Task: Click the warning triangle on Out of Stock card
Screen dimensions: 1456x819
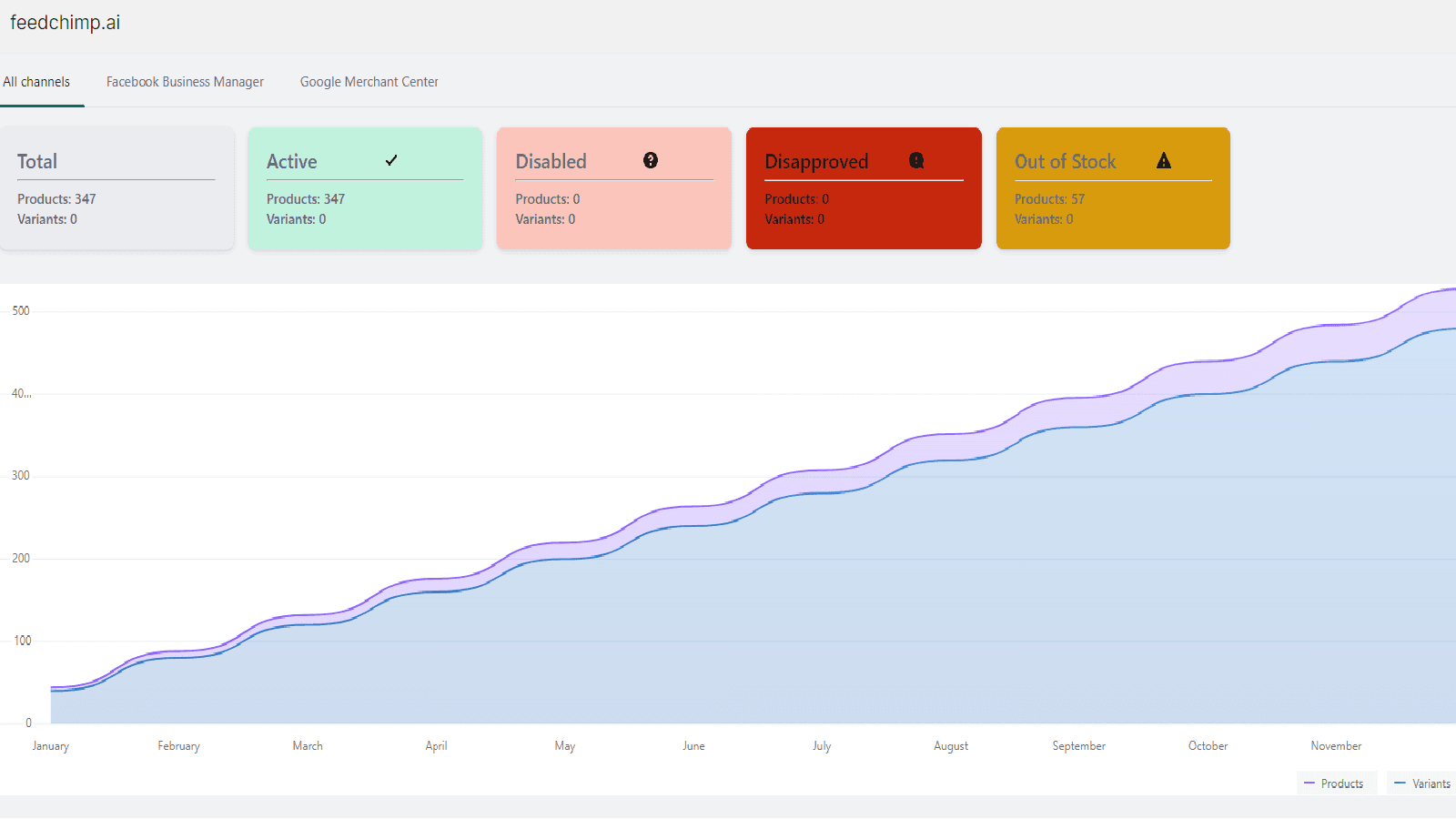Action: tap(1164, 161)
